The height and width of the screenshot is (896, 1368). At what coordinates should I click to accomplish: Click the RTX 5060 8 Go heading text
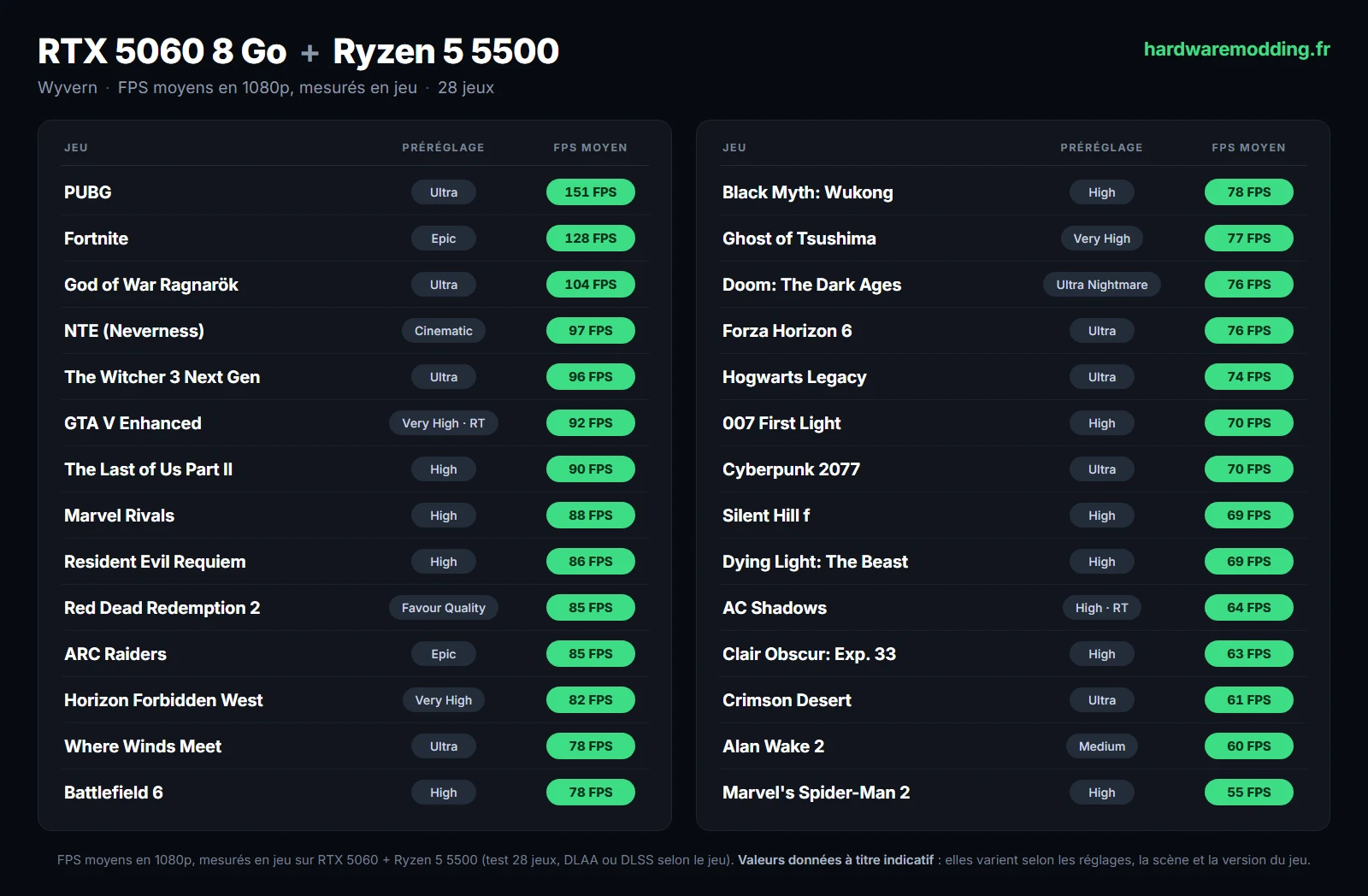pos(162,51)
